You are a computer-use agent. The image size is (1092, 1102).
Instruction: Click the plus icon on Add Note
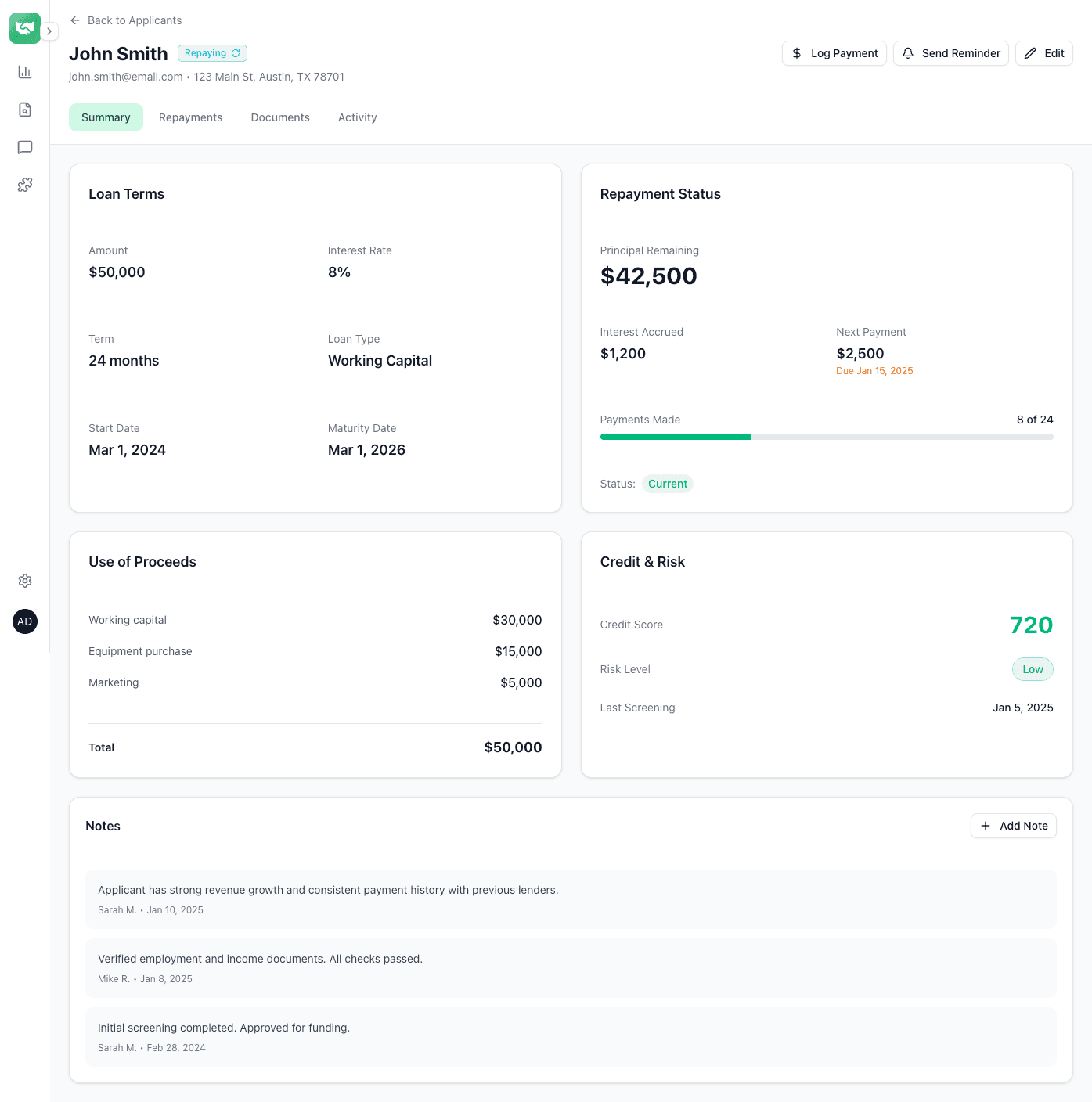(x=986, y=826)
